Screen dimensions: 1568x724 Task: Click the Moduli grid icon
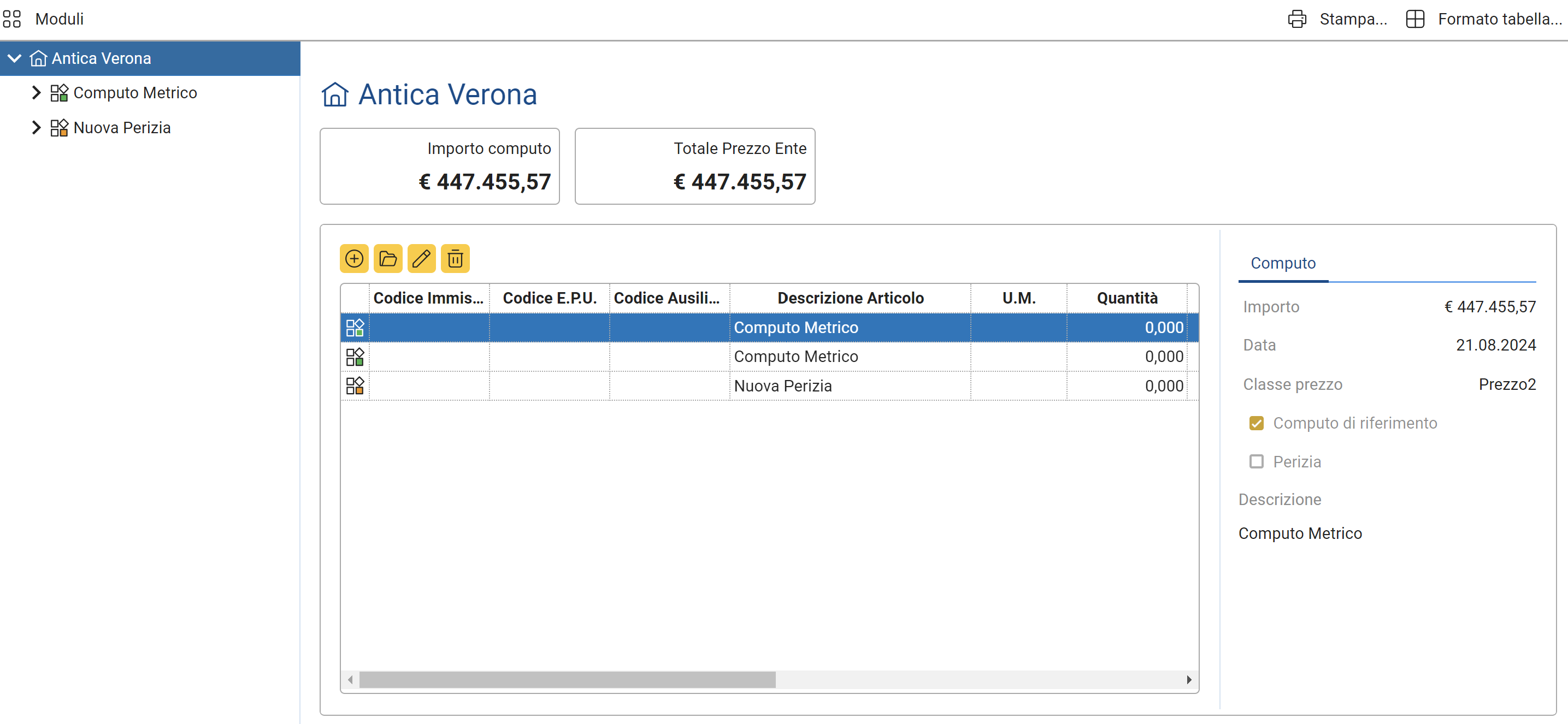(11, 19)
